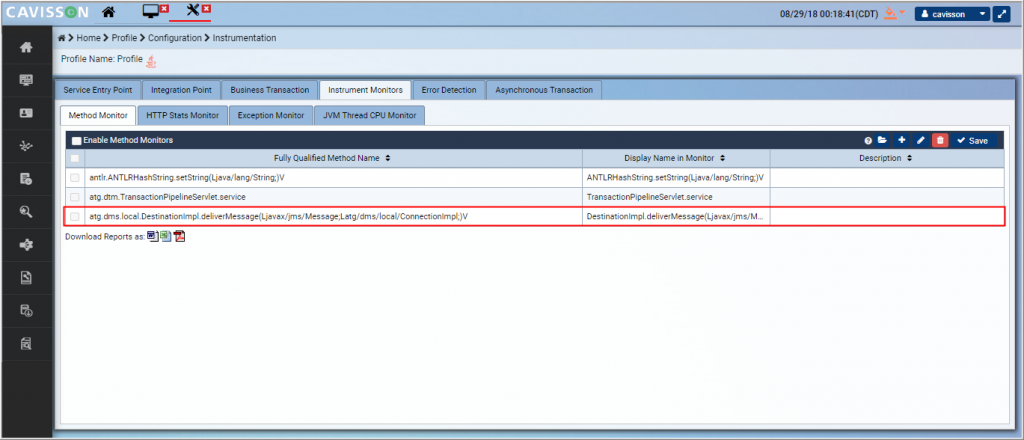Add a method monitor with plus icon

pos(901,141)
